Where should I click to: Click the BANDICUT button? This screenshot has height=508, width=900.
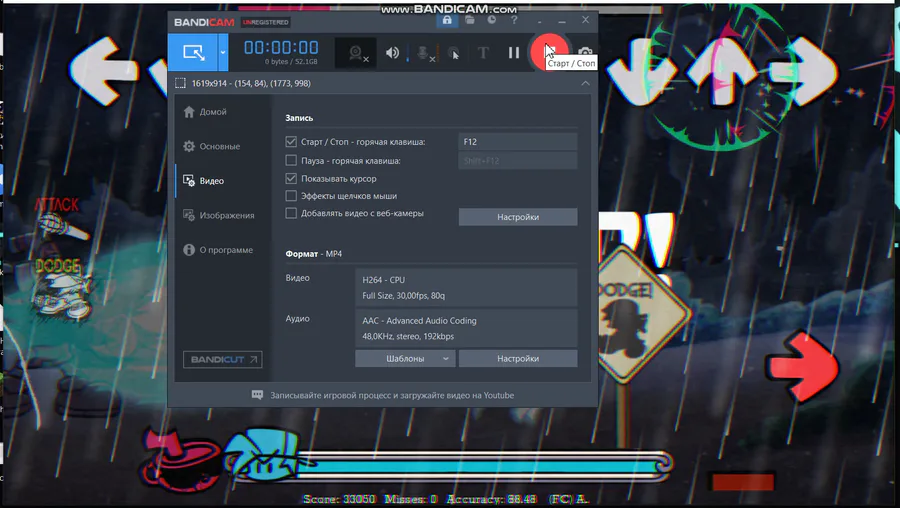[x=223, y=359]
